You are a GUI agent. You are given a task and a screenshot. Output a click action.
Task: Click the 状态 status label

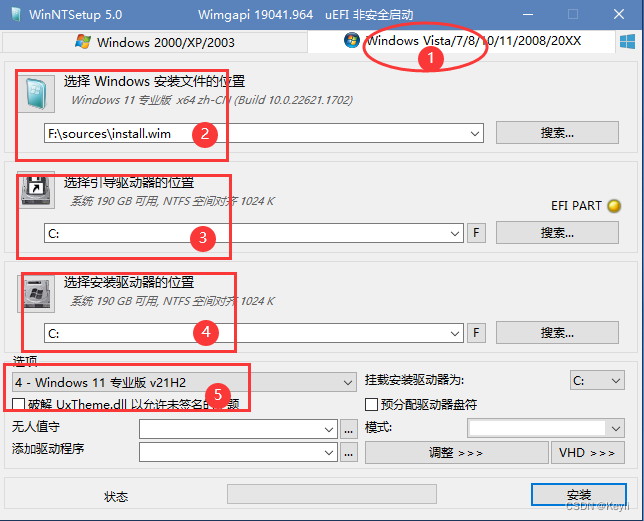coord(116,497)
